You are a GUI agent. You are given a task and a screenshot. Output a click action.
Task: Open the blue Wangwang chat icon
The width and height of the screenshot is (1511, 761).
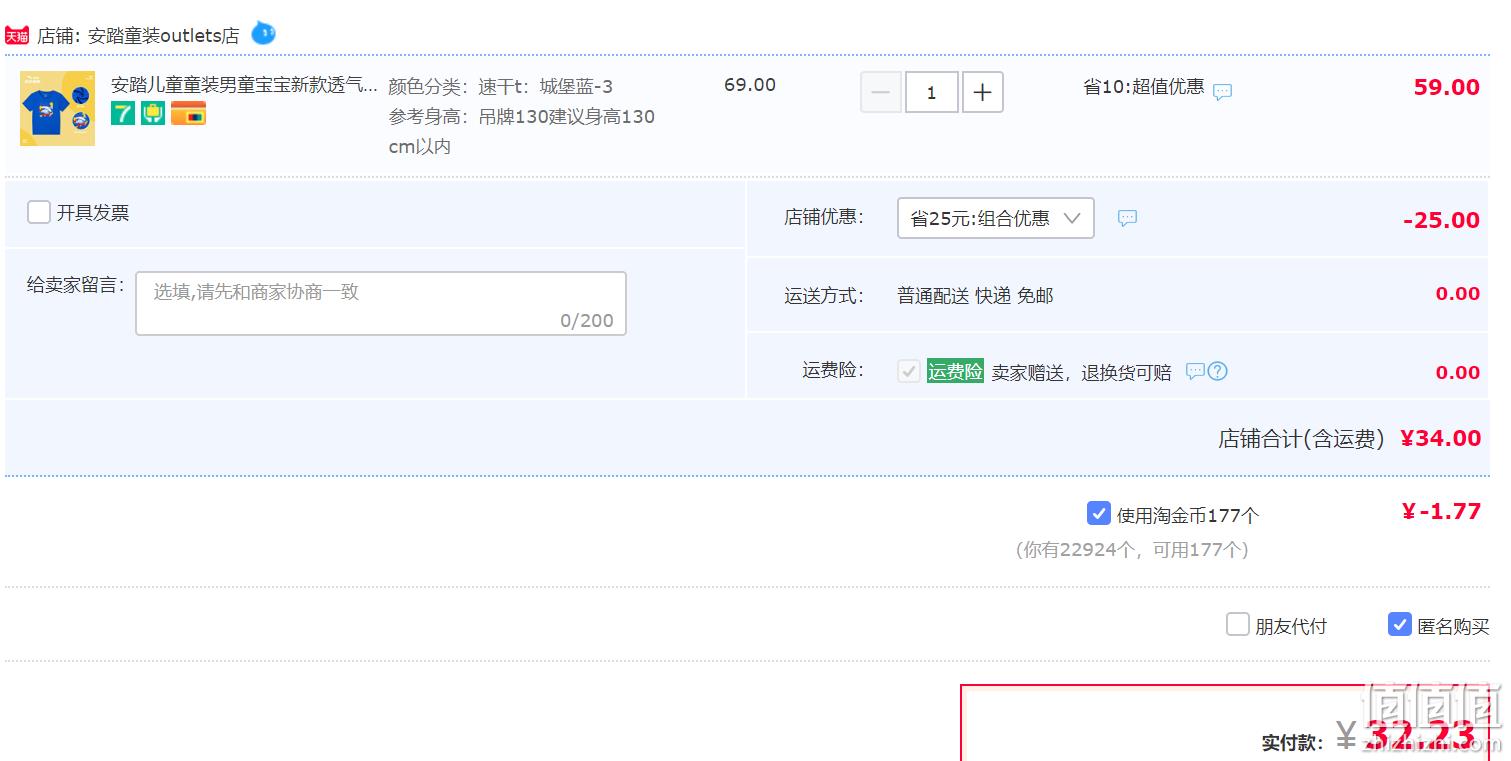pos(263,33)
